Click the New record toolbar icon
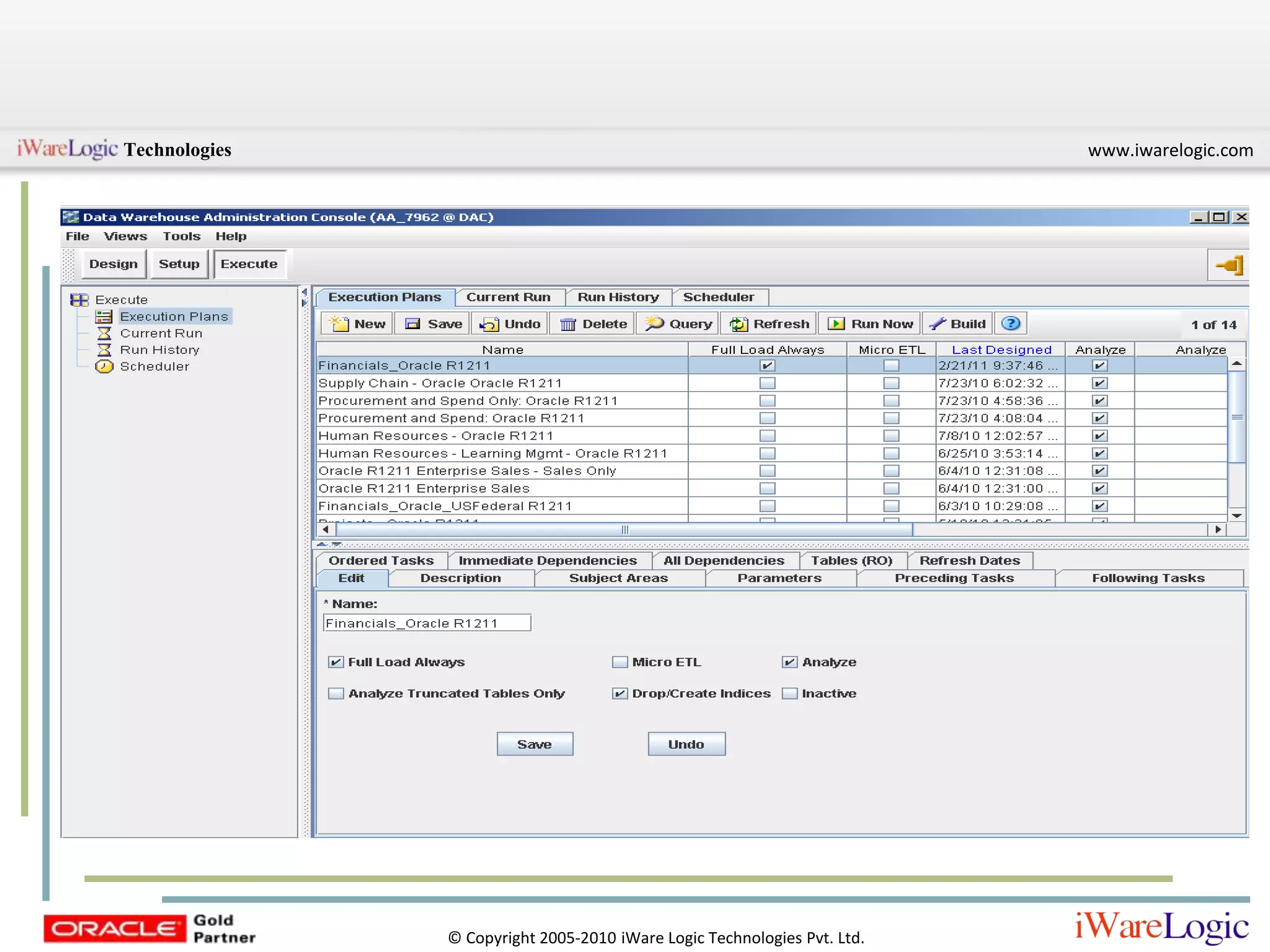This screenshot has width=1270, height=952. pos(339,324)
